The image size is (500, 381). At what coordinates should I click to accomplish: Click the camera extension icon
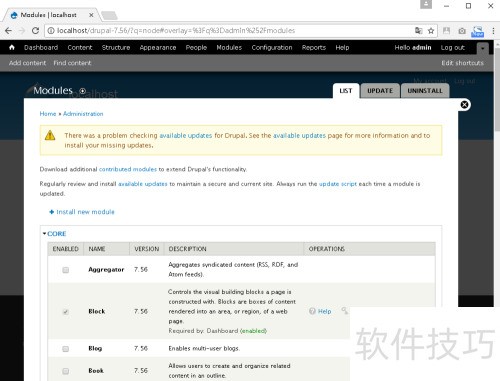click(x=462, y=31)
